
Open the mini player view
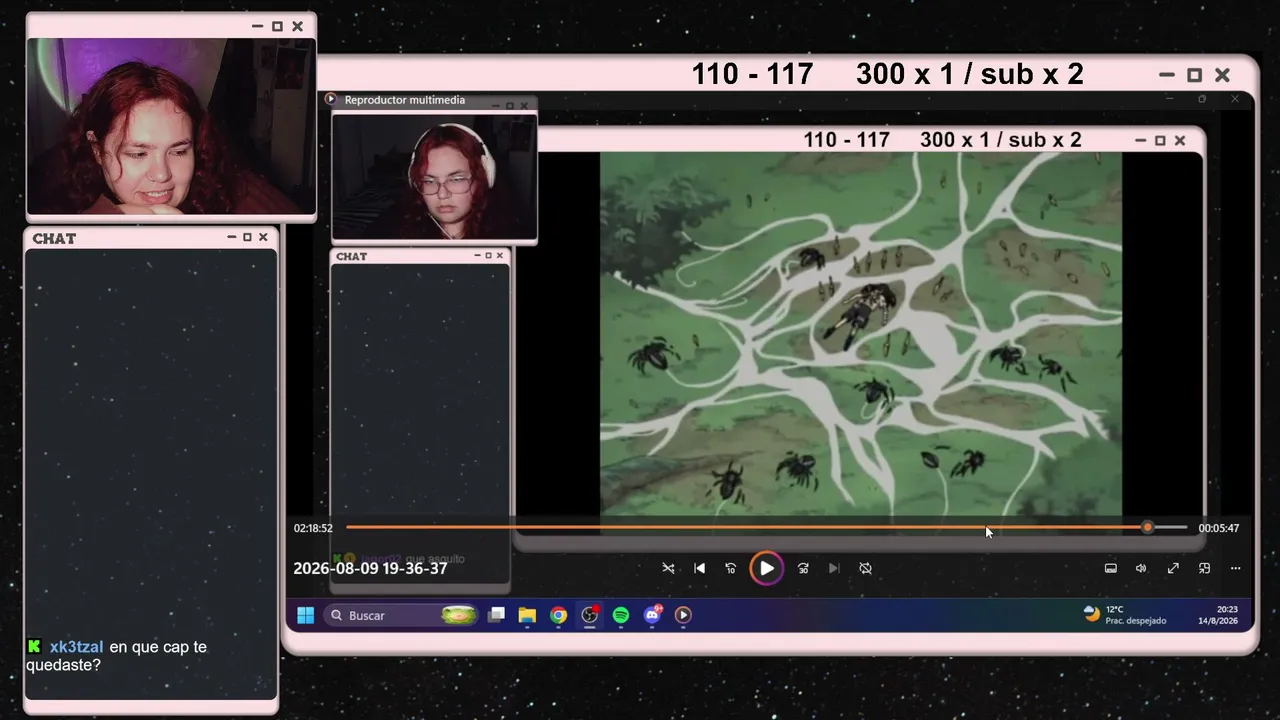pyautogui.click(x=1204, y=568)
